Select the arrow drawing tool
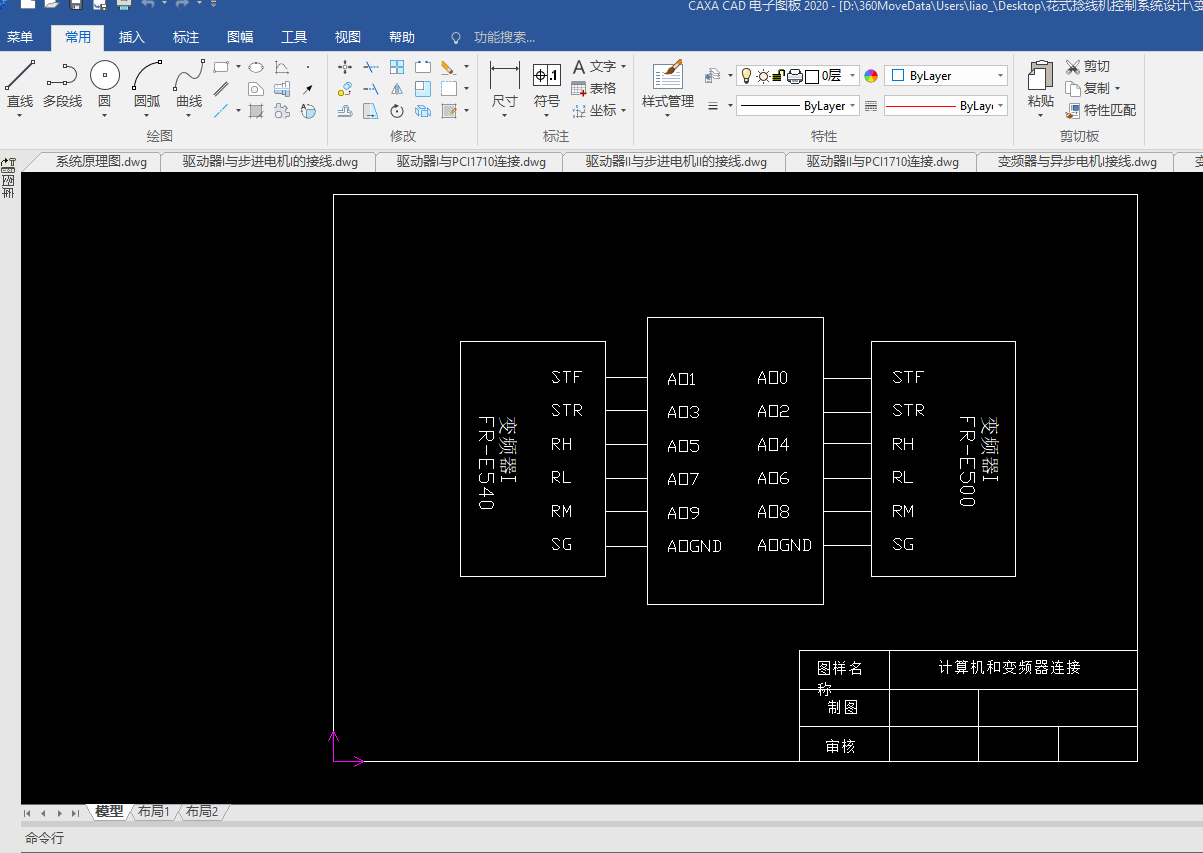1203x853 pixels. (x=307, y=89)
